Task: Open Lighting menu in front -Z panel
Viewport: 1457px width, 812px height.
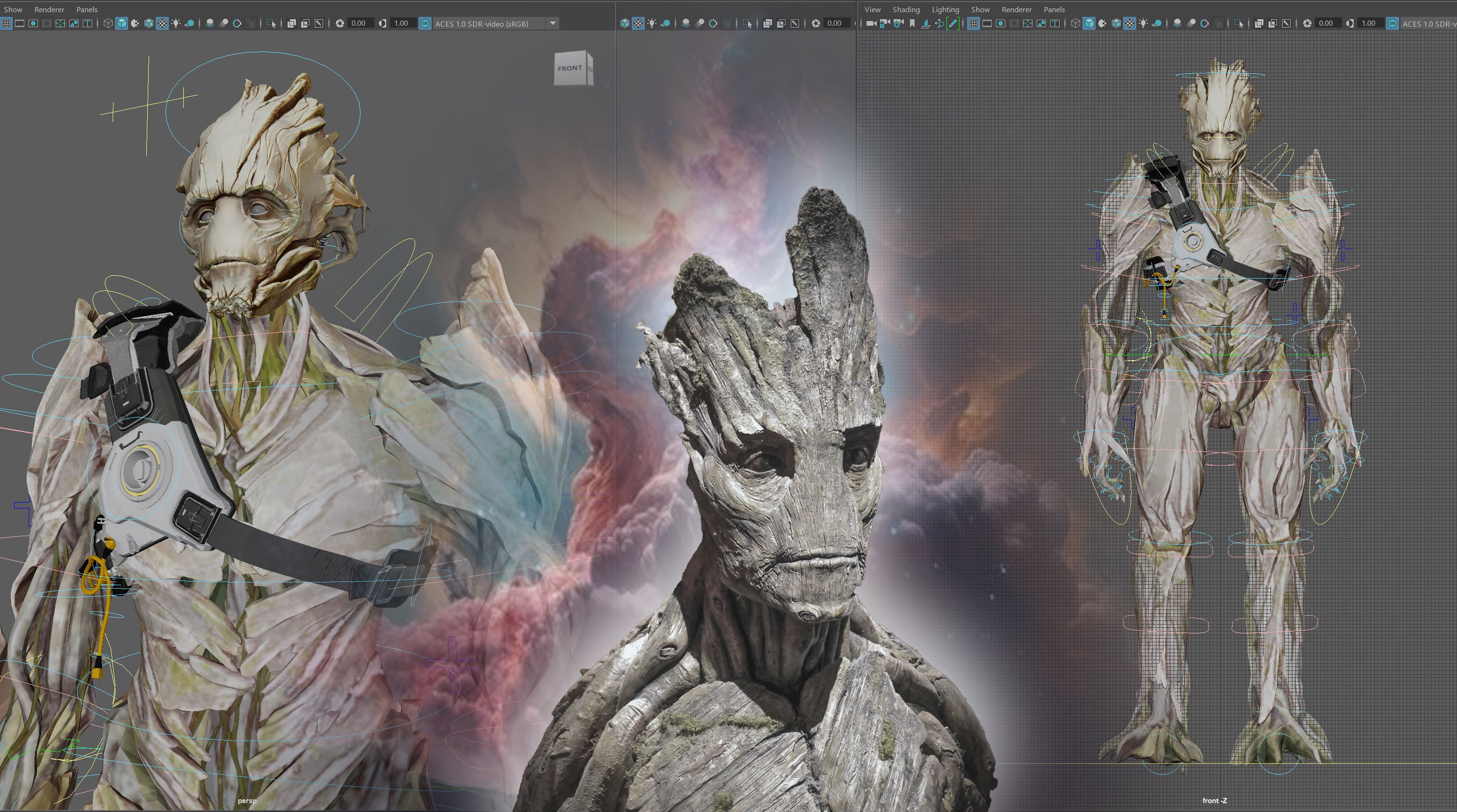Action: pos(945,10)
